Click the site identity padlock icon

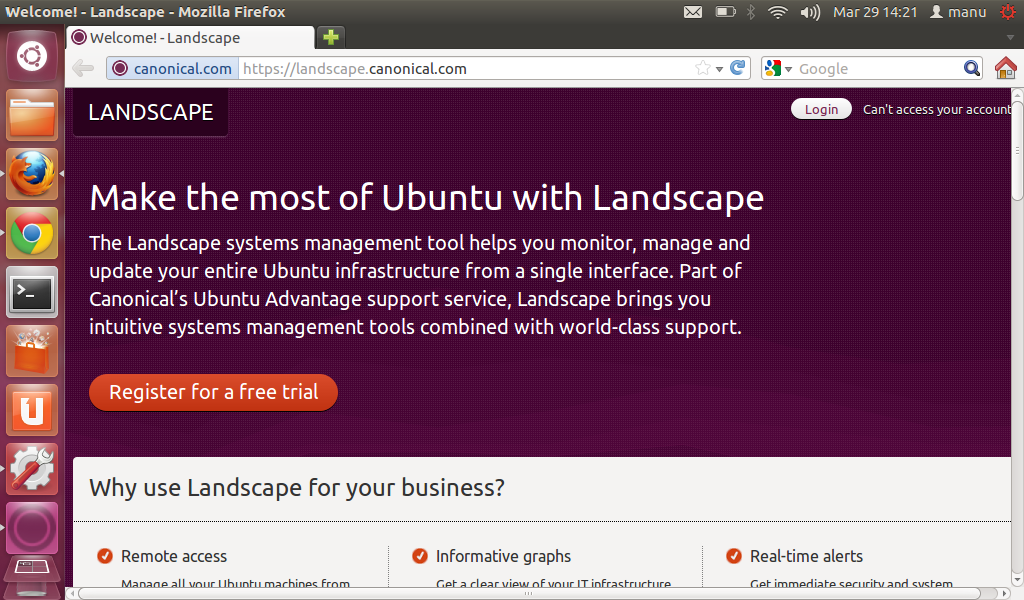pos(119,68)
